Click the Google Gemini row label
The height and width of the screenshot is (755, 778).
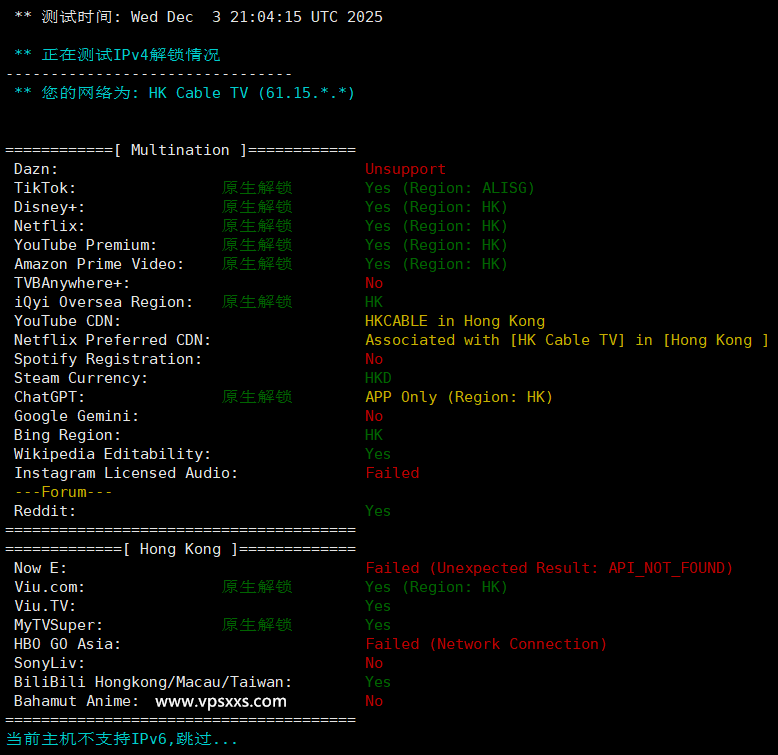(76, 416)
